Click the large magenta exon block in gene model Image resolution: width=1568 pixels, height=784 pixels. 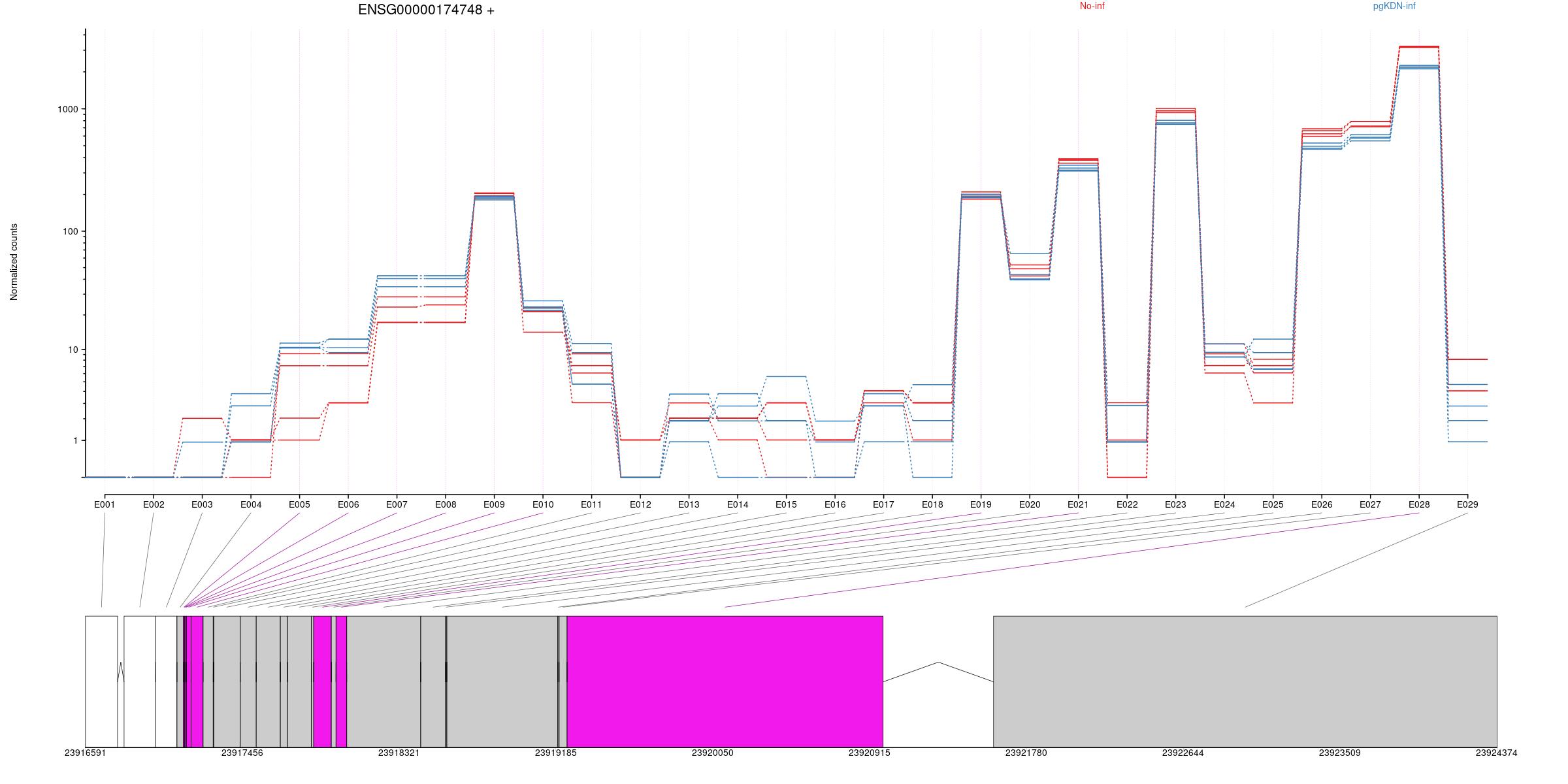[x=725, y=681]
